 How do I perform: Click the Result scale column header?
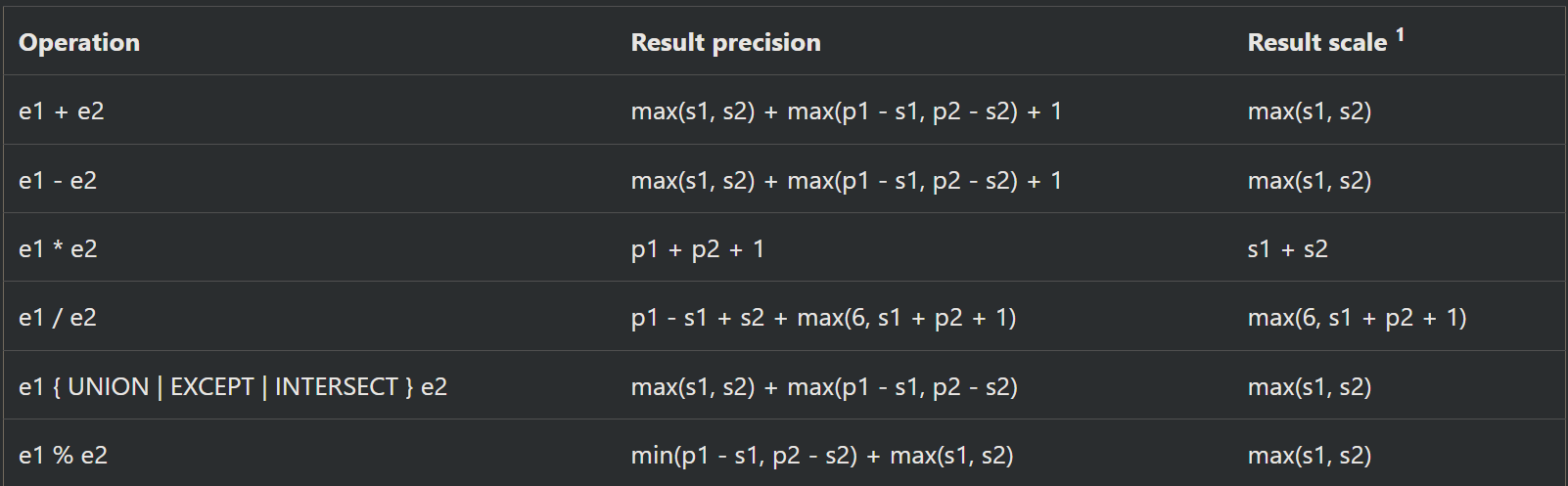(x=1316, y=42)
